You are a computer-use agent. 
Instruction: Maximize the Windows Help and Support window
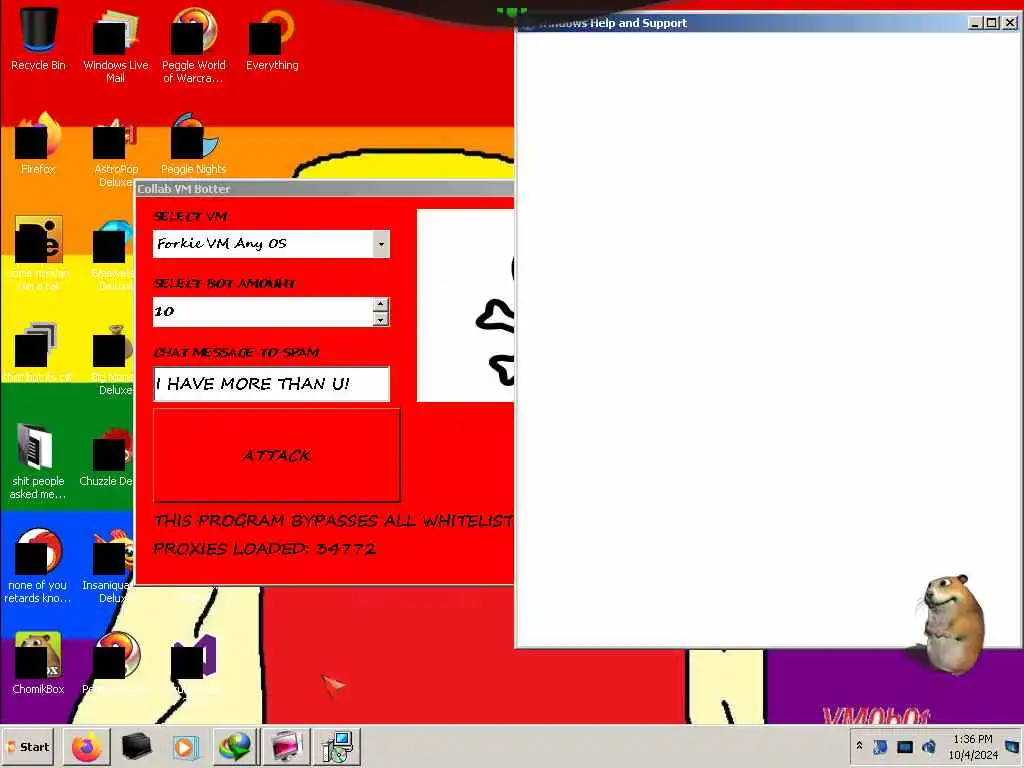pyautogui.click(x=992, y=23)
